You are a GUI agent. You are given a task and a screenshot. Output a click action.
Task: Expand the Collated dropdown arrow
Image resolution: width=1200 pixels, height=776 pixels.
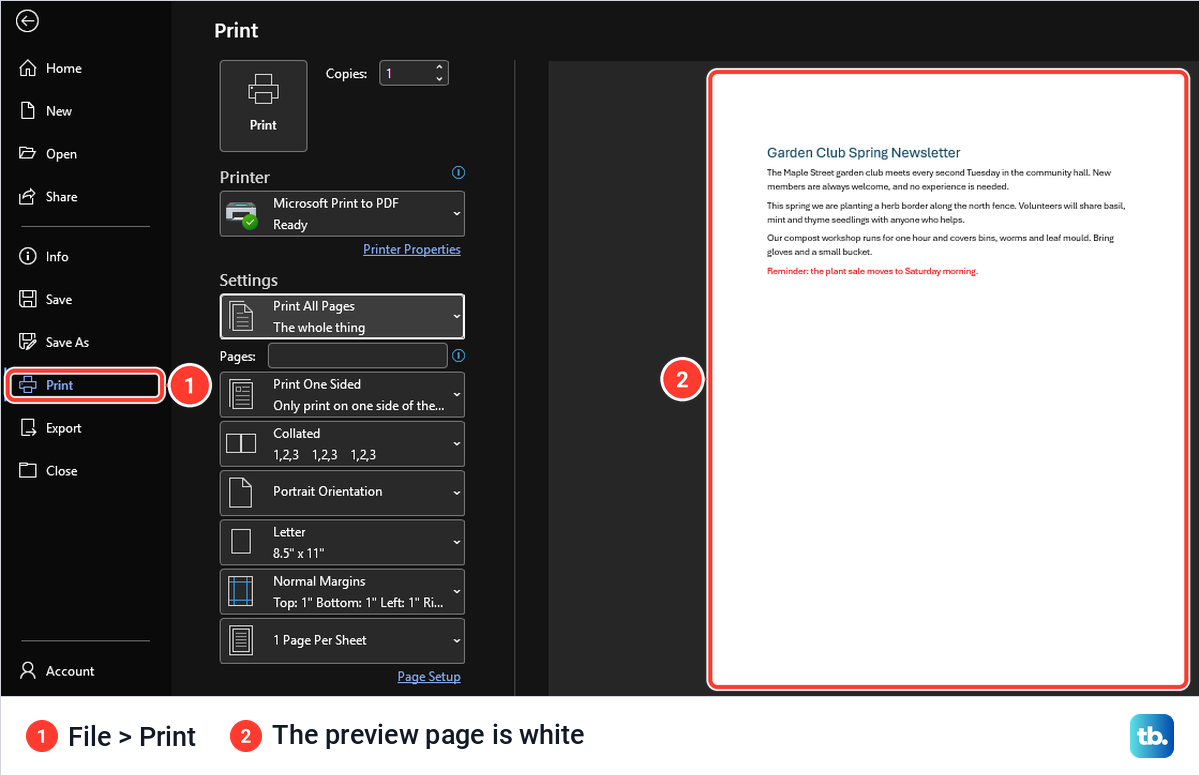457,444
